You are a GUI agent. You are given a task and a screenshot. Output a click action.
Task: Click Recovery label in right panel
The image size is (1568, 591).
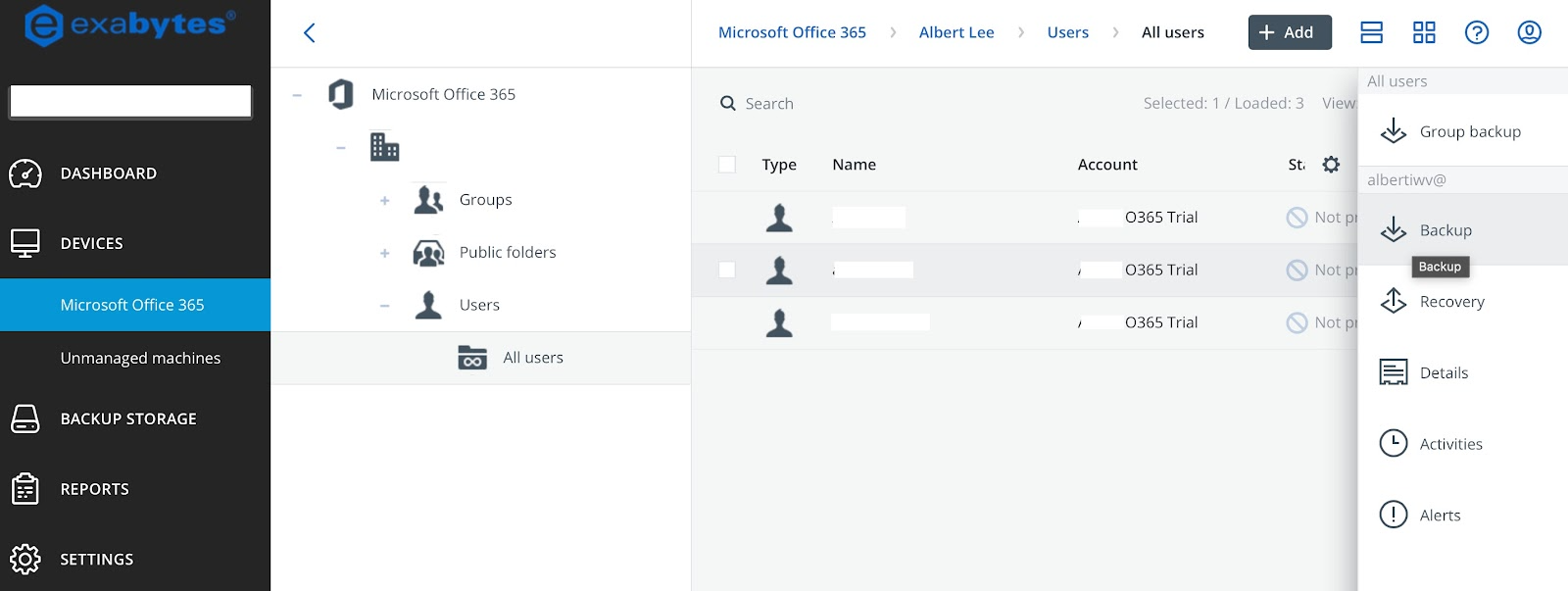pos(1451,302)
